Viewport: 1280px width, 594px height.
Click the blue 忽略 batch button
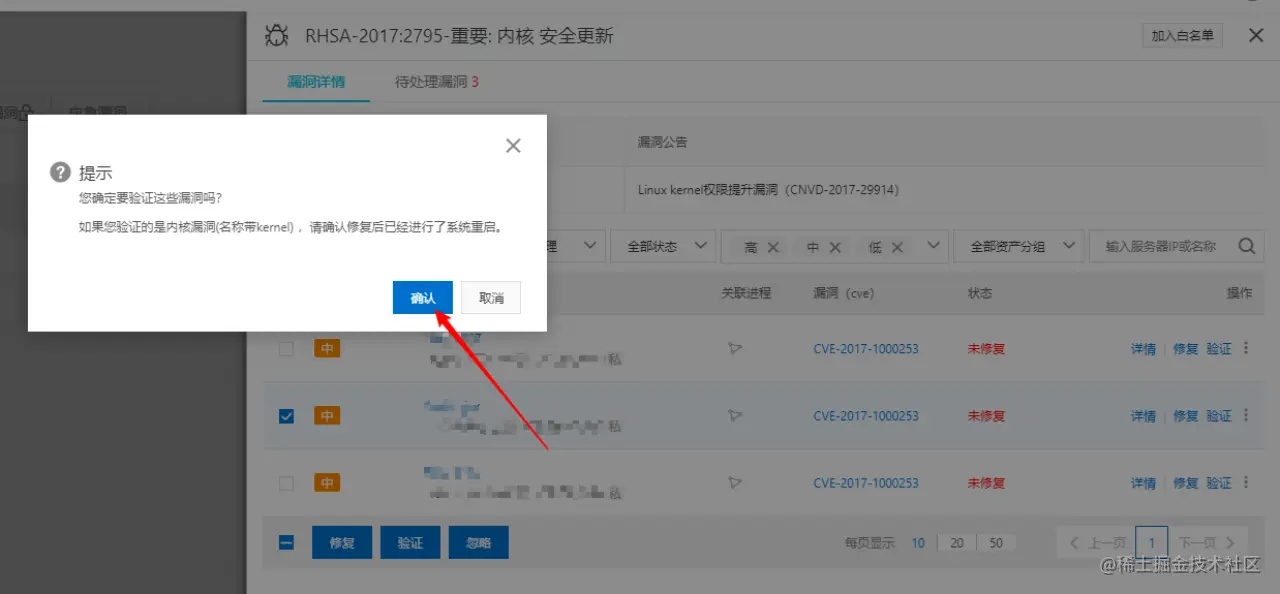pyautogui.click(x=478, y=543)
